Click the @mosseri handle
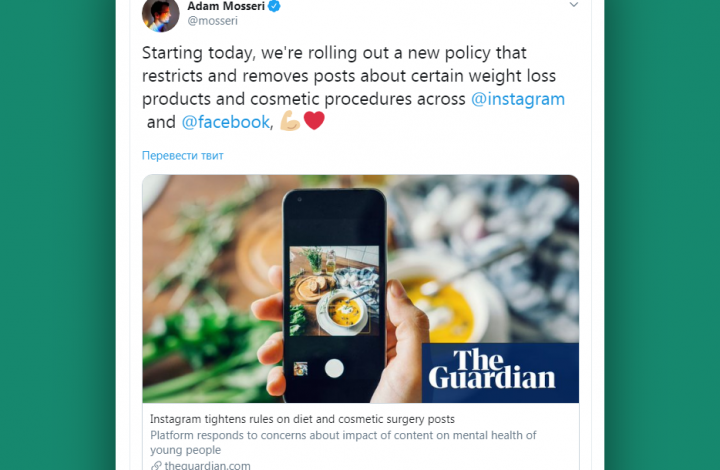The height and width of the screenshot is (470, 720). coord(212,20)
